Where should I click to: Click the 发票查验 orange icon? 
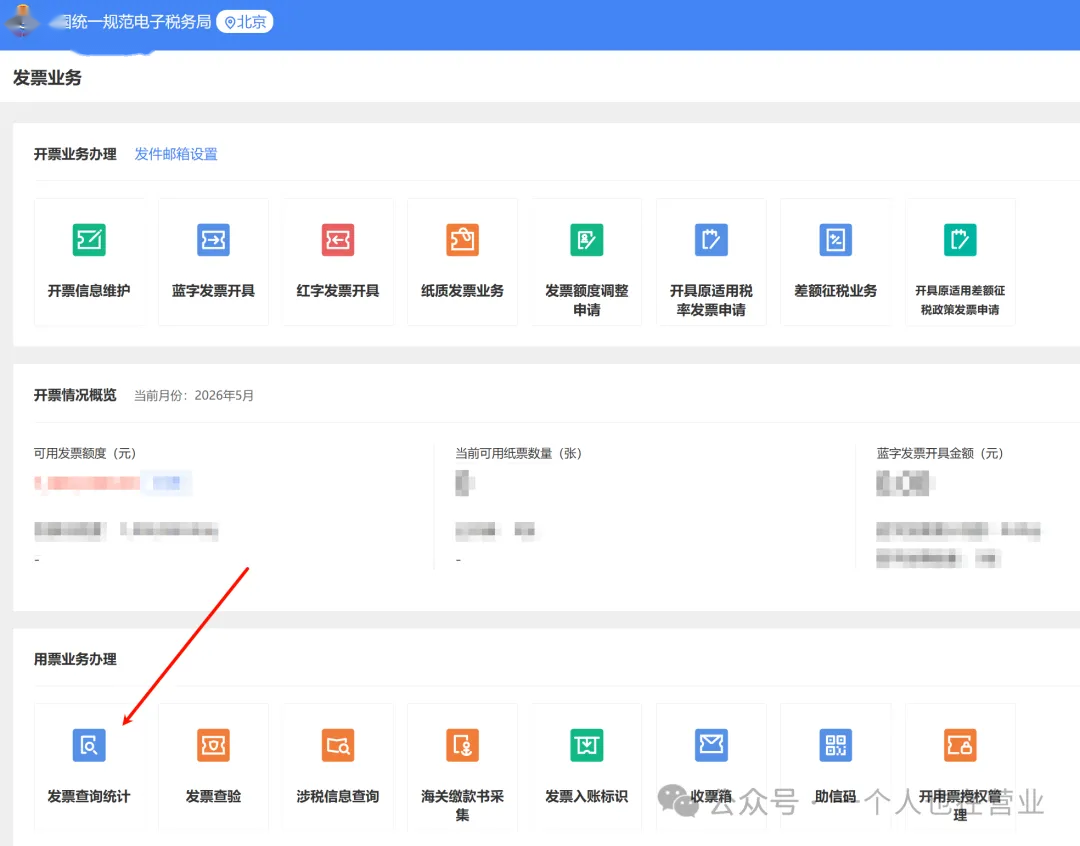point(214,745)
